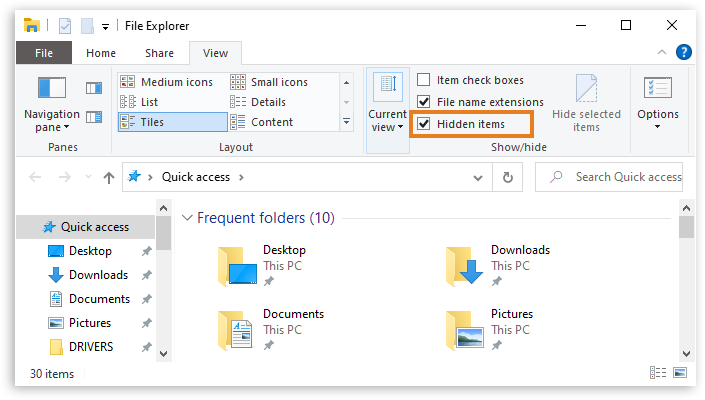Image resolution: width=705 pixels, height=400 pixels.
Task: Switch to large thumbnails view in status bar
Action: [681, 374]
